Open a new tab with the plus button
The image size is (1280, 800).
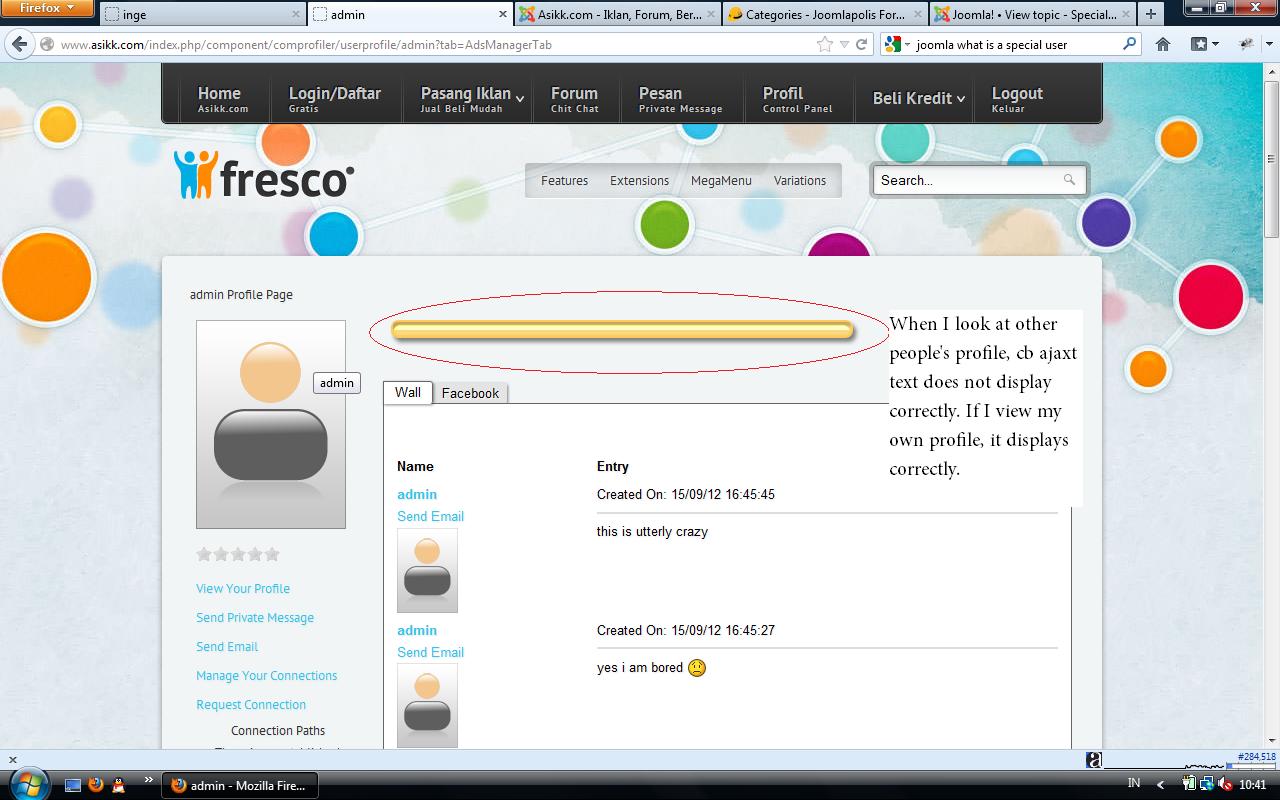point(1151,14)
